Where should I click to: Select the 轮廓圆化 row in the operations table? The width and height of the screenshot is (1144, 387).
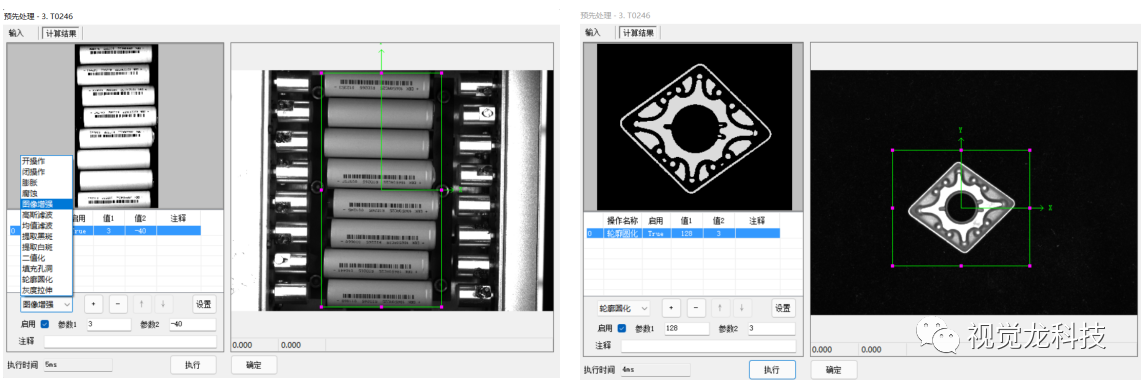(683, 233)
